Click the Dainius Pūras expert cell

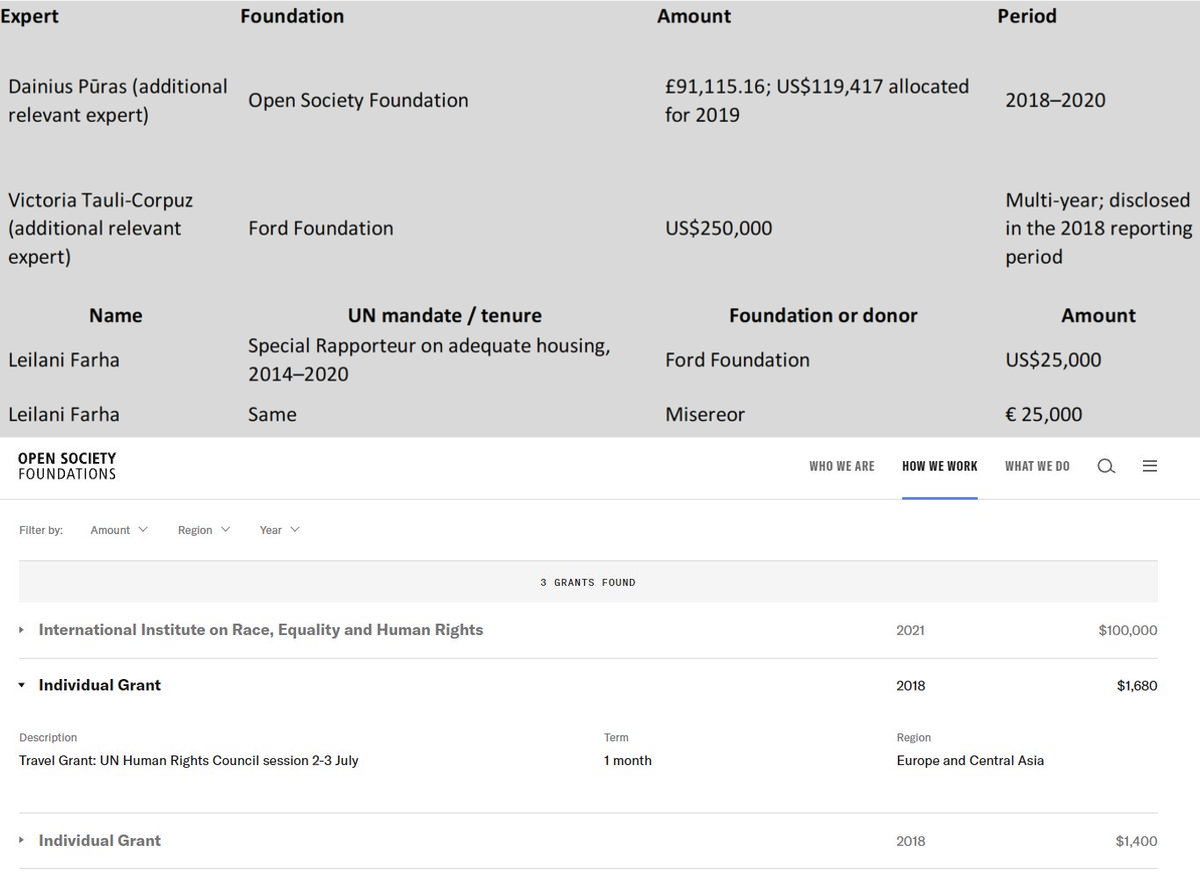[x=118, y=100]
